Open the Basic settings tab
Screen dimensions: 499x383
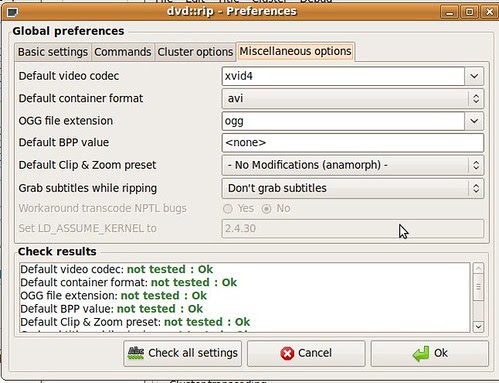(x=53, y=52)
